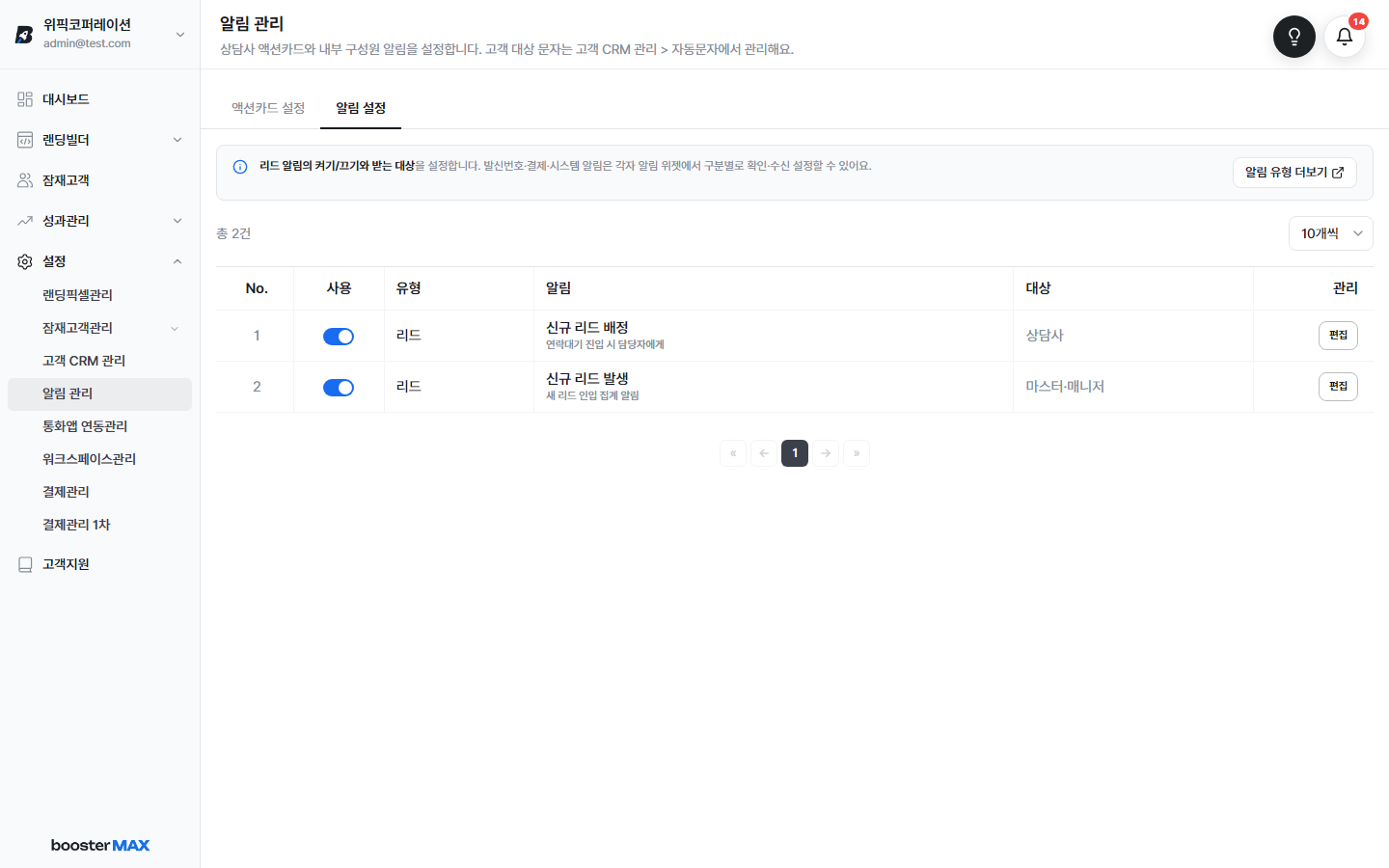Expand the 잠재고객관리 submenu chevron
Image resolution: width=1389 pixels, height=868 pixels.
[x=175, y=329]
